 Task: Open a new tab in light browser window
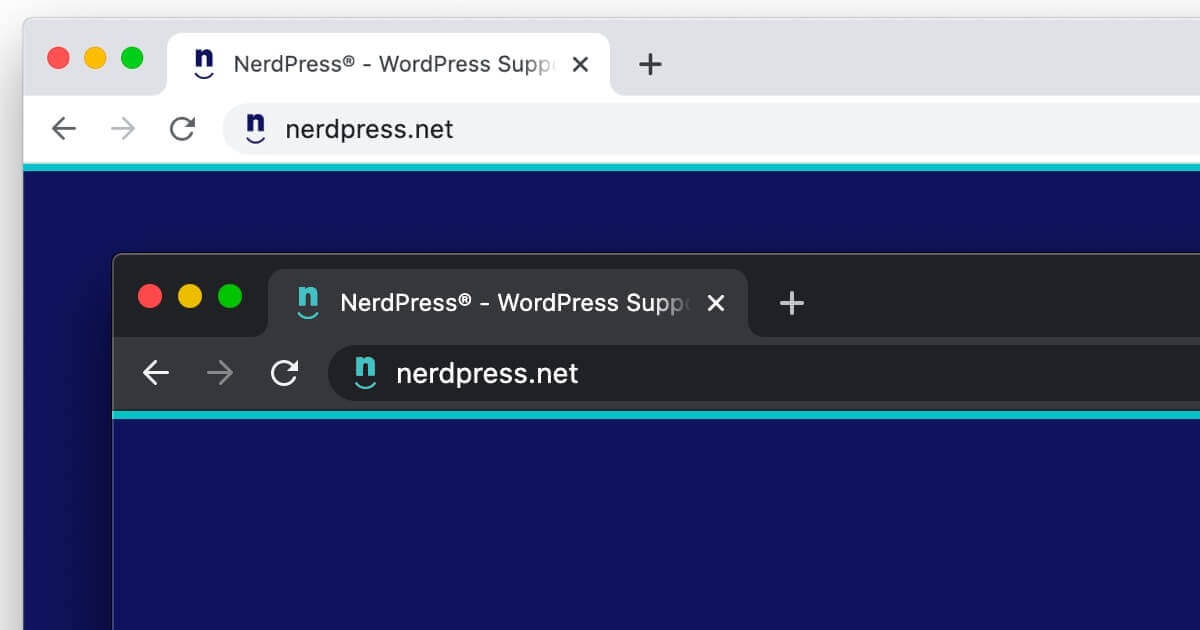click(650, 65)
